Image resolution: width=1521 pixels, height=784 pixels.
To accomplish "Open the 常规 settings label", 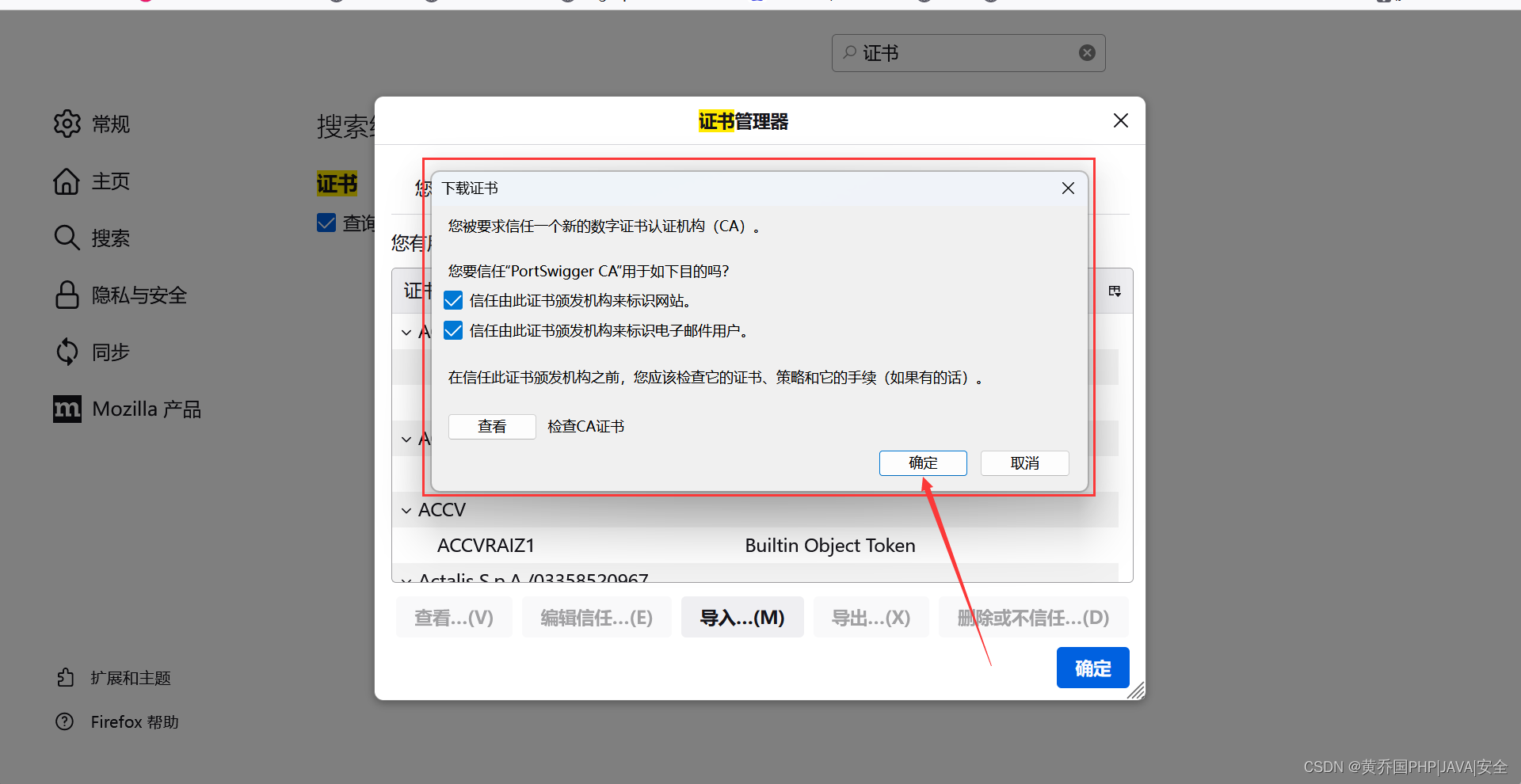I will [111, 124].
